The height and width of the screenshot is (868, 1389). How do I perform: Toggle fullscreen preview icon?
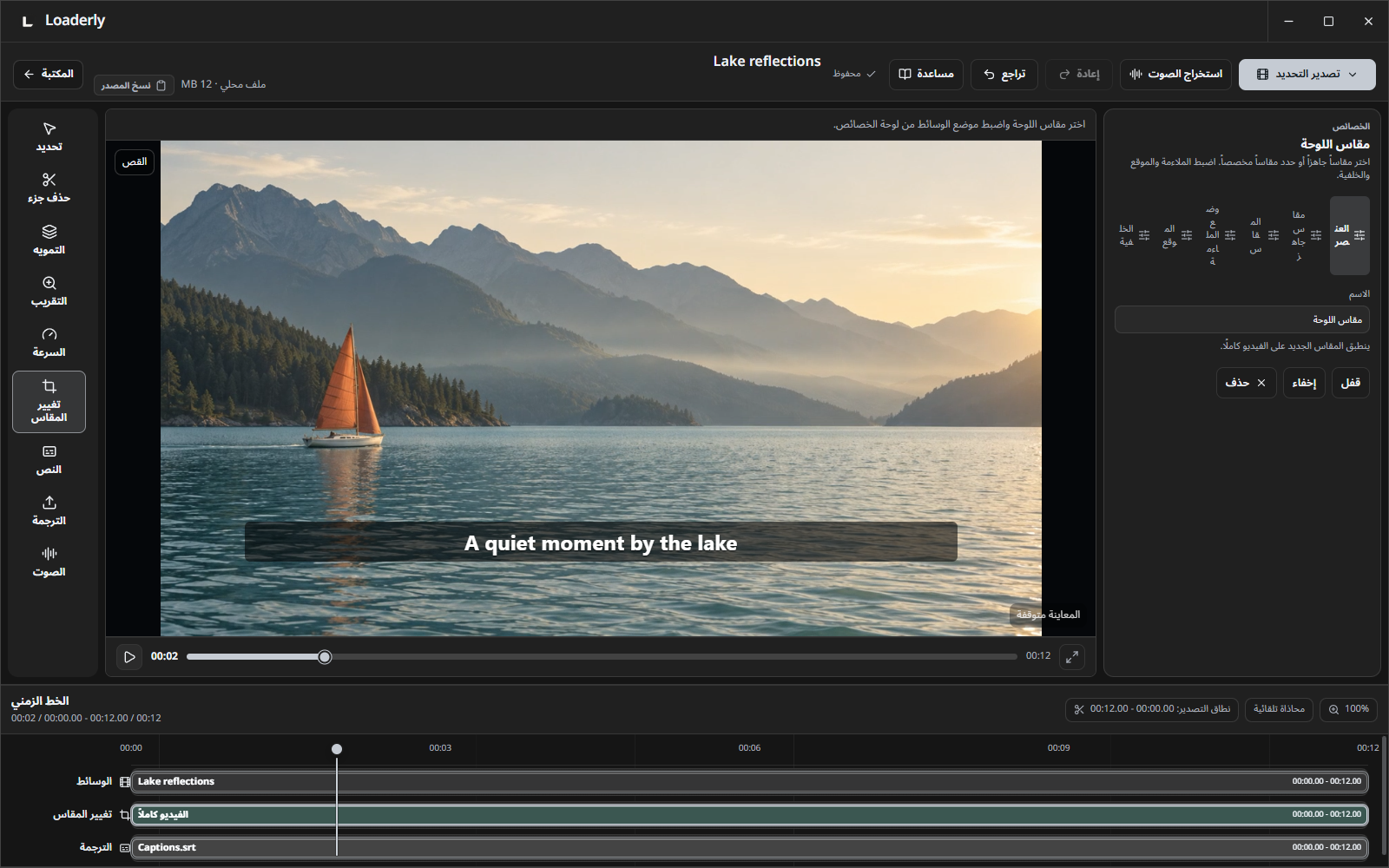[1072, 656]
